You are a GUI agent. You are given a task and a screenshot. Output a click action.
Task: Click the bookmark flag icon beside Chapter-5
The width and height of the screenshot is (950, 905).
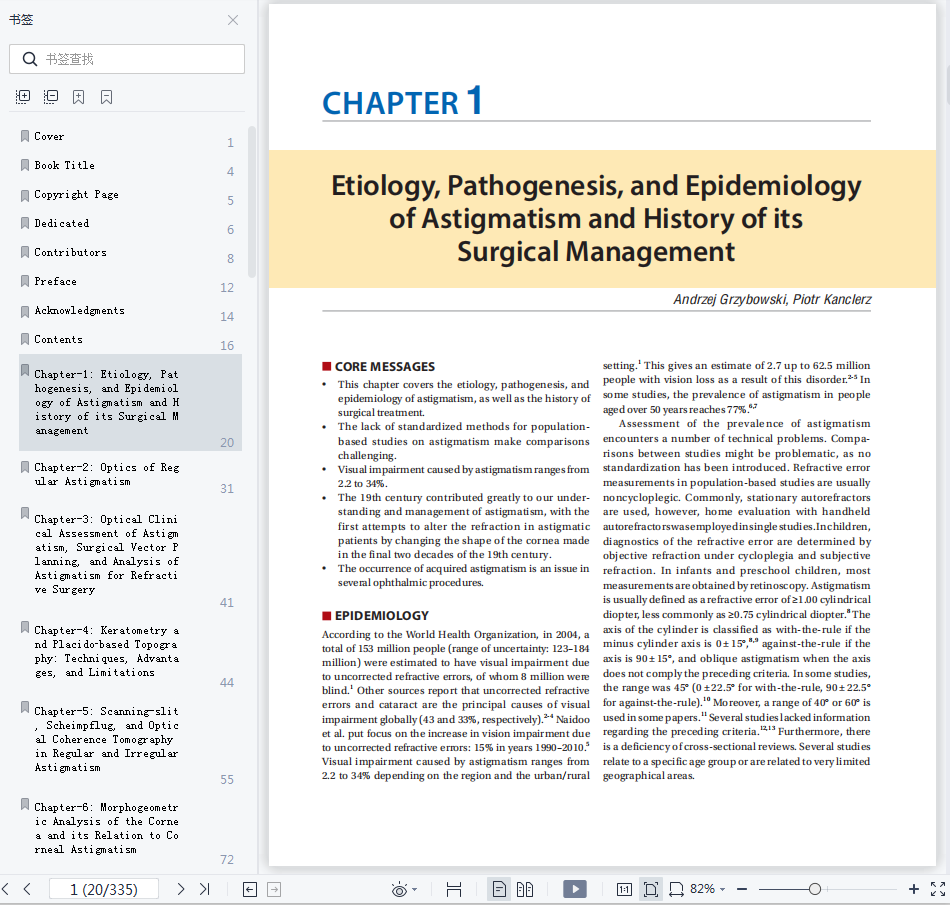pos(25,707)
